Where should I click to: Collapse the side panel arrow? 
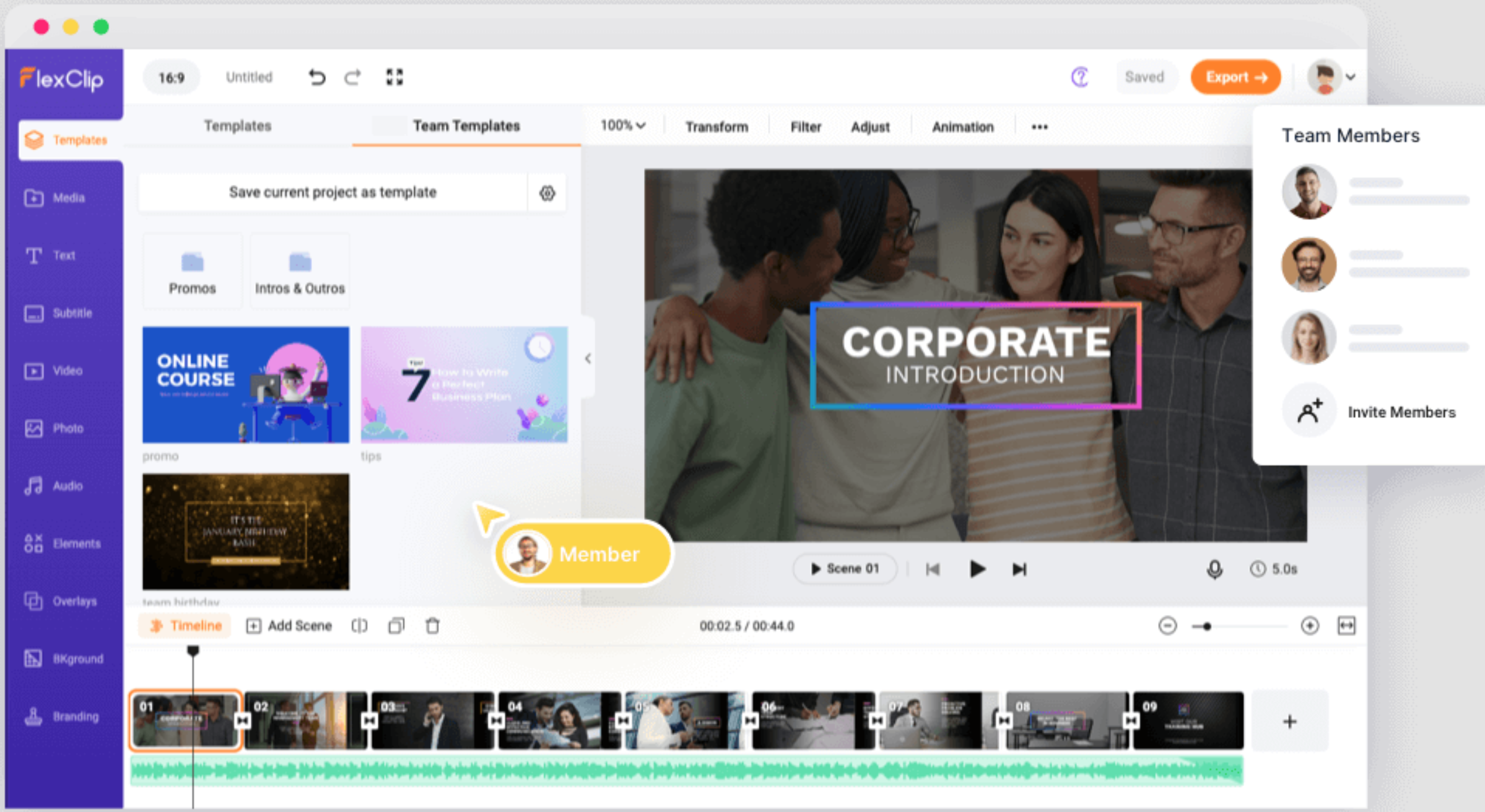588,358
